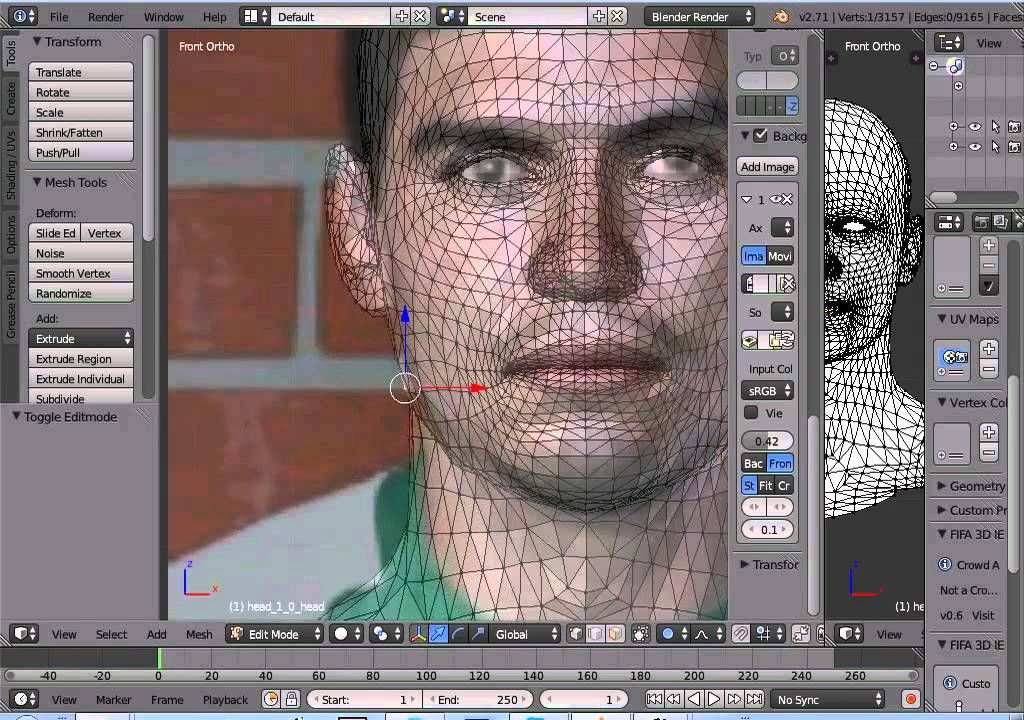1024x720 pixels.
Task: Click the Translate button
Action: coord(81,72)
